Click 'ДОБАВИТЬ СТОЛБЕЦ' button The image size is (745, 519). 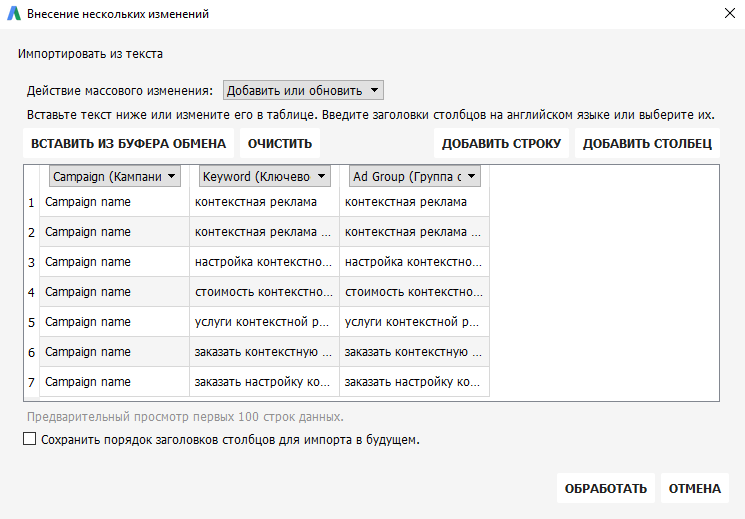pos(647,144)
